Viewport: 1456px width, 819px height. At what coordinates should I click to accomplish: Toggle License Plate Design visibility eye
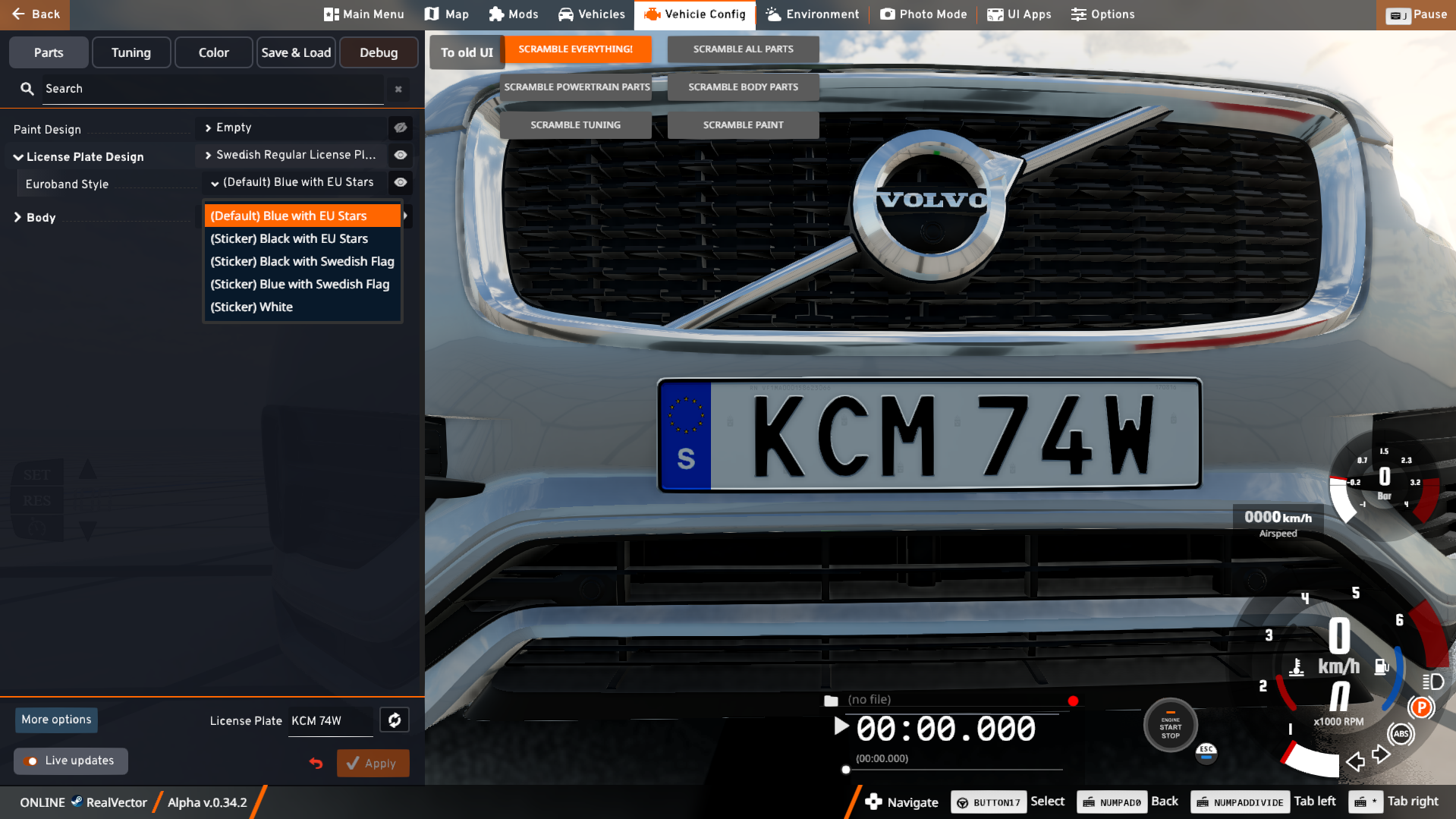[401, 155]
